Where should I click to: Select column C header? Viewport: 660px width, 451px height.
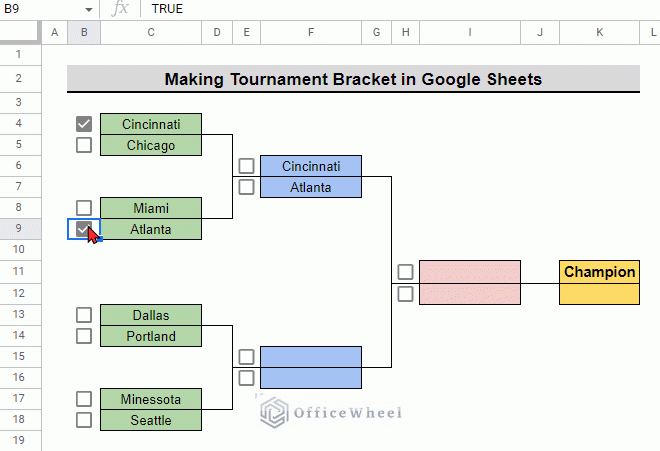point(151,32)
